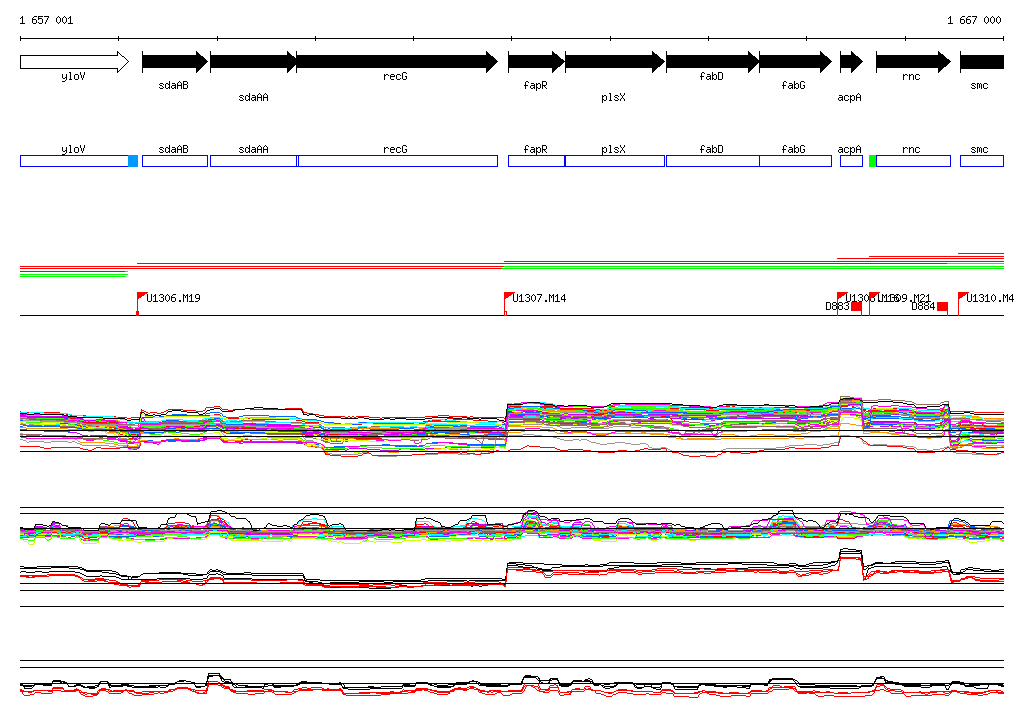Click the U1310.M4 red flag marker
This screenshot has width=1024, height=714.
pos(962,297)
